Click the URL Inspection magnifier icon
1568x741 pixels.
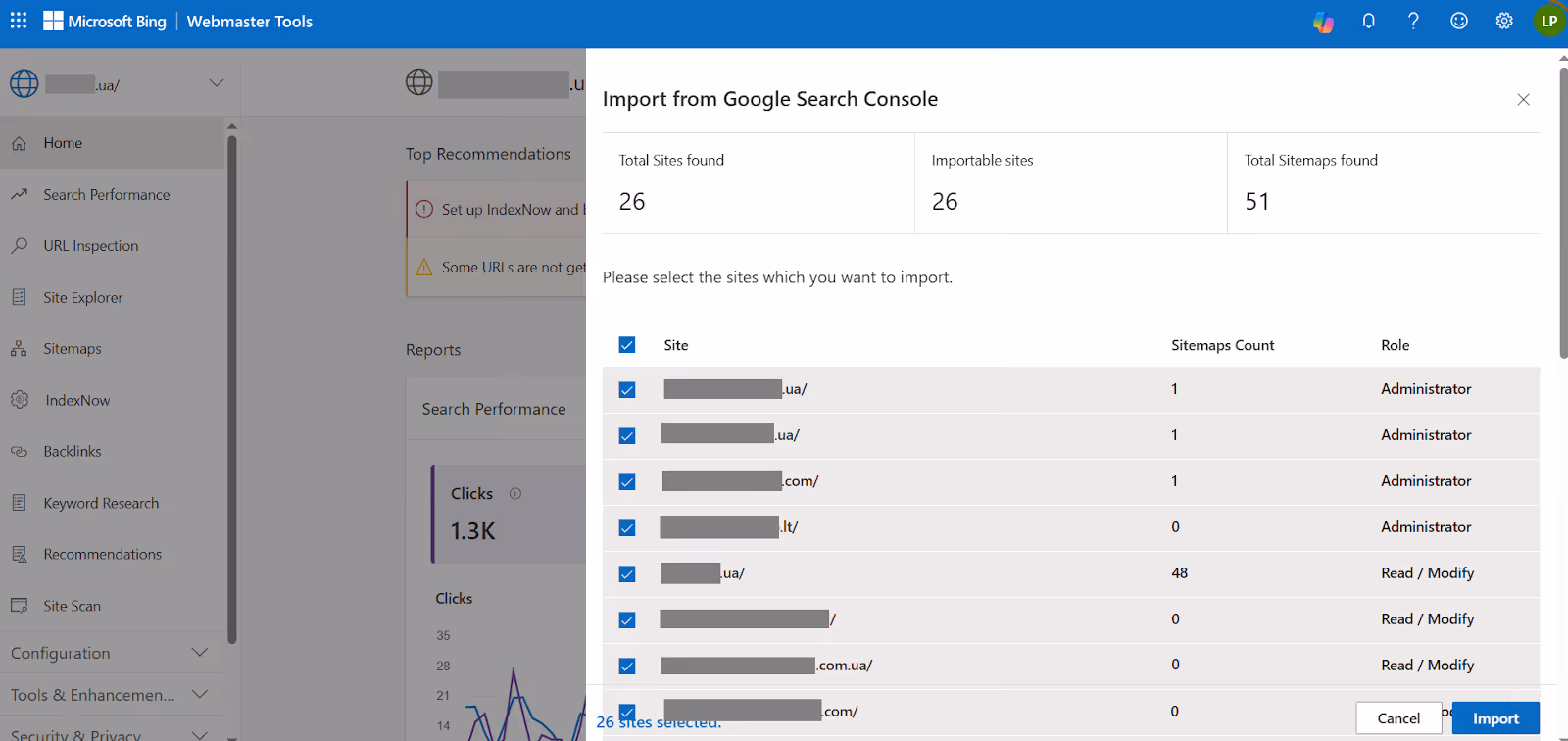[x=19, y=245]
